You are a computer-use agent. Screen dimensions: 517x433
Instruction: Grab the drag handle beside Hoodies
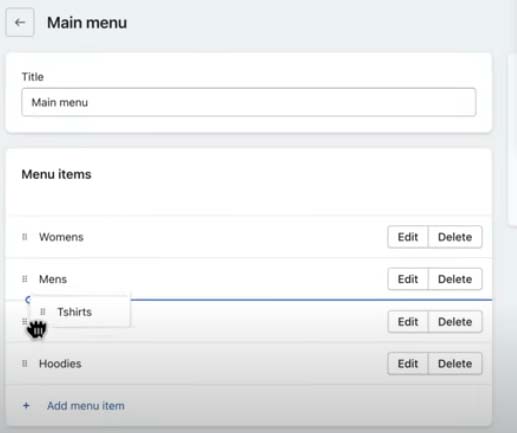pos(25,363)
